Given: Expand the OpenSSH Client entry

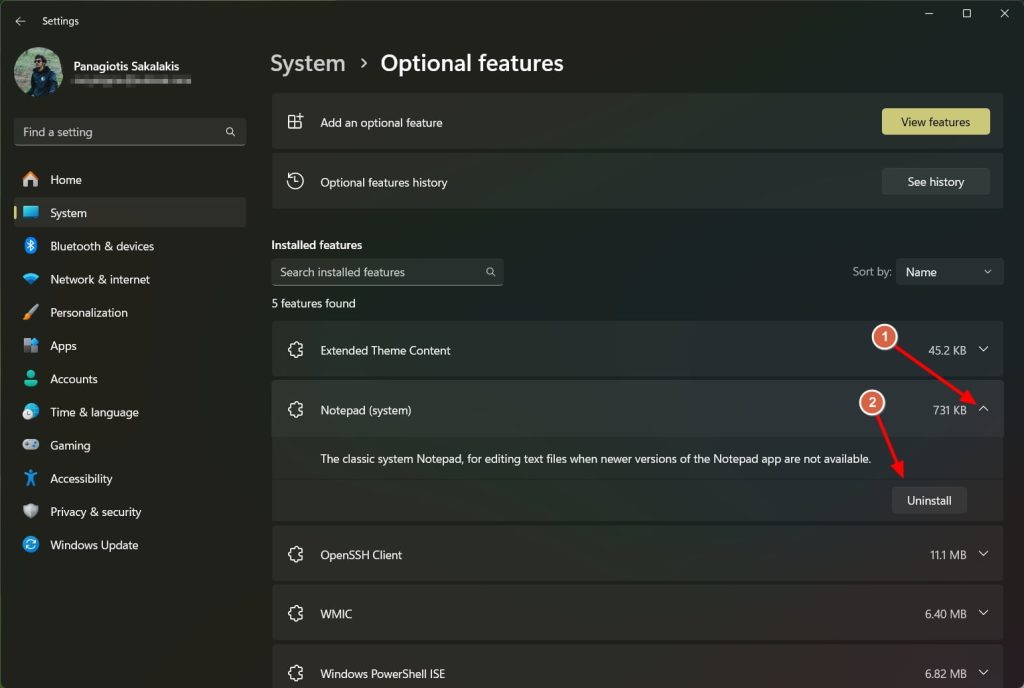Looking at the screenshot, I should point(982,553).
